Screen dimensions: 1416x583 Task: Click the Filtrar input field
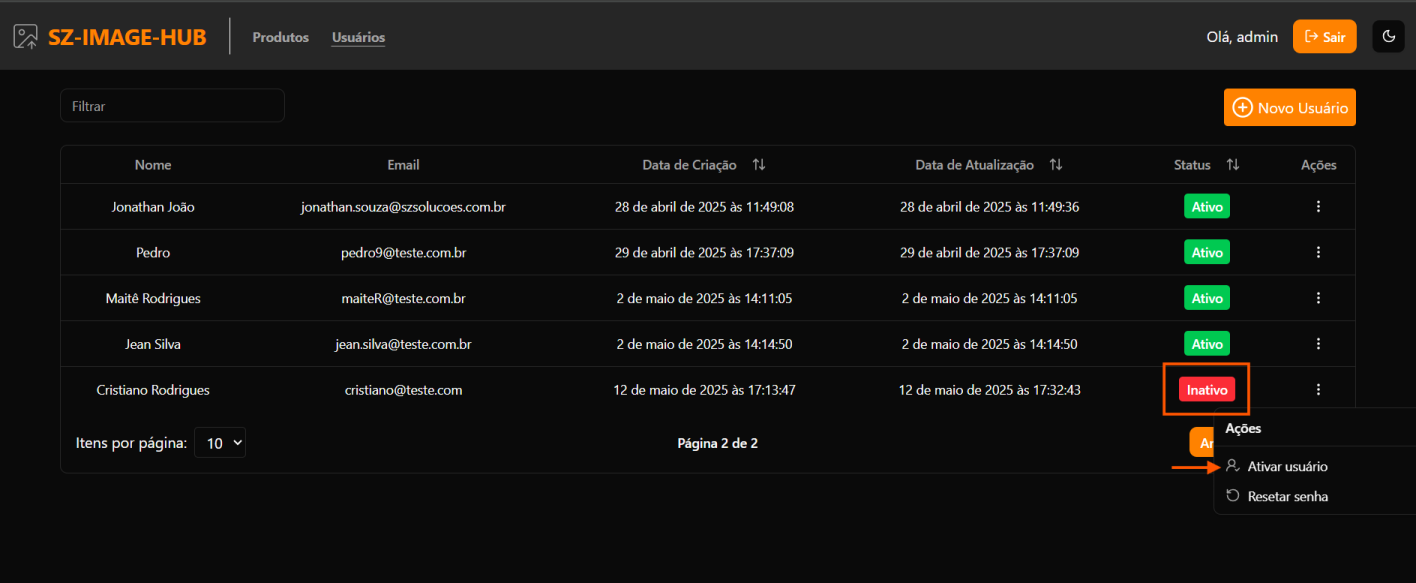(172, 106)
